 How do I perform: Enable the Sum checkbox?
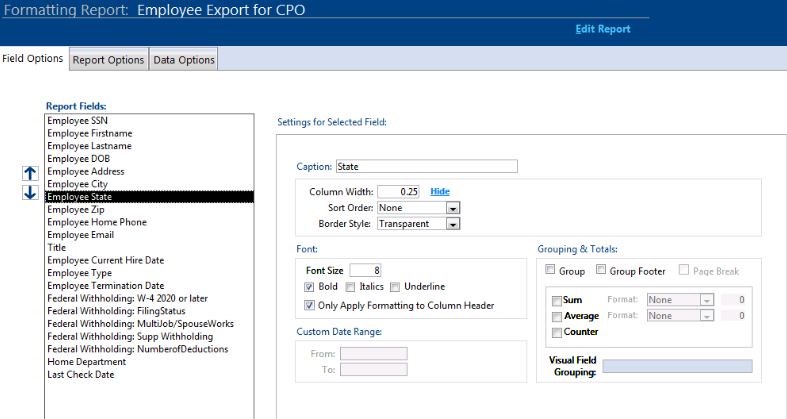557,301
